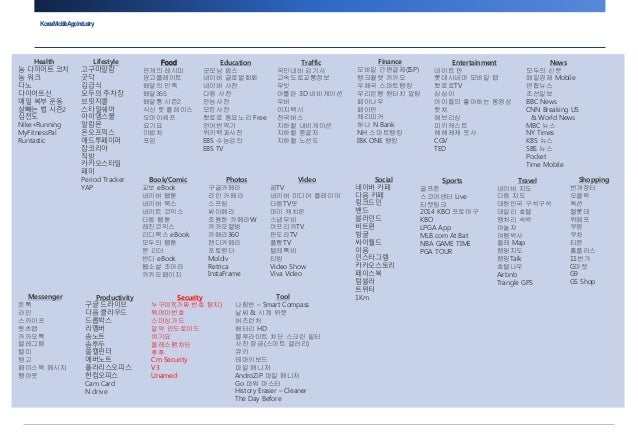
Task: Select "Viva Video" under Video
Action: (x=286, y=274)
